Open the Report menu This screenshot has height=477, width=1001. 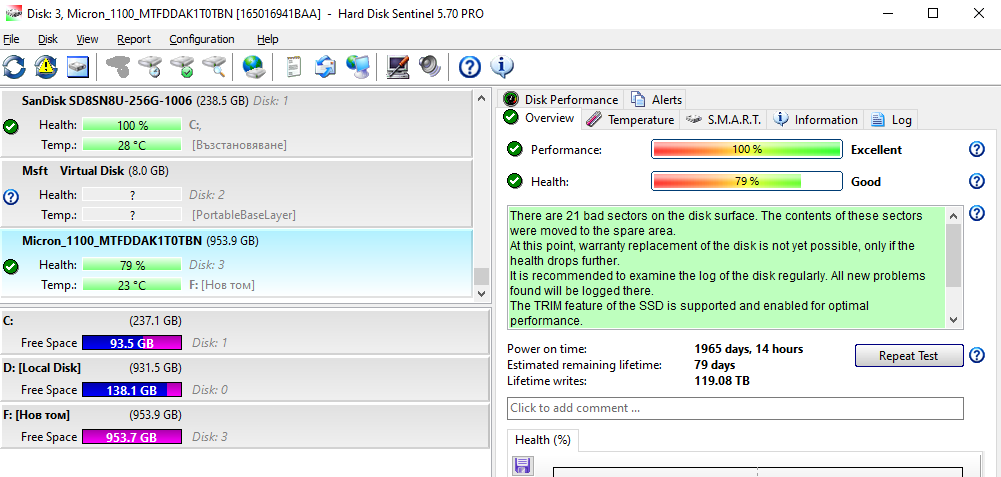(x=133, y=39)
